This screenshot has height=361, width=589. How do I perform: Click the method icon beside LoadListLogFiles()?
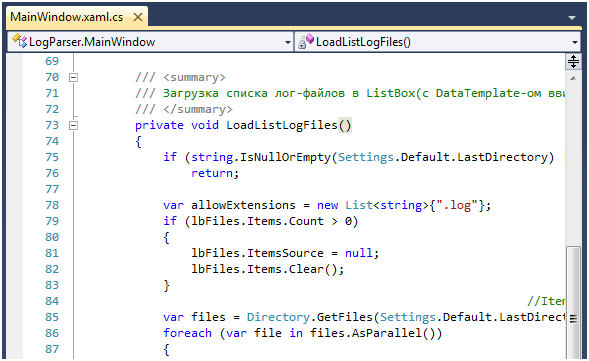pos(306,41)
